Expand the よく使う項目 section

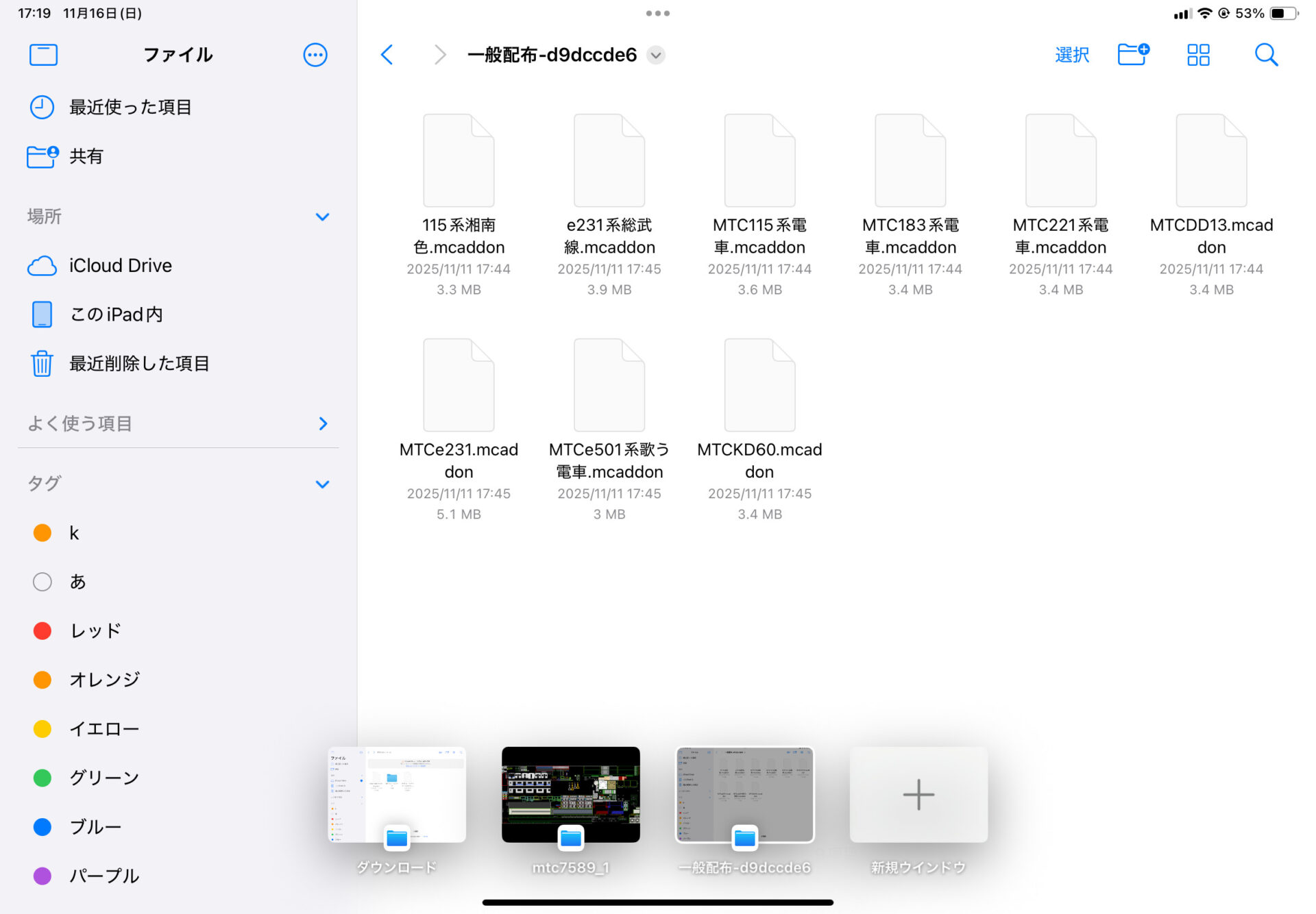(x=323, y=423)
